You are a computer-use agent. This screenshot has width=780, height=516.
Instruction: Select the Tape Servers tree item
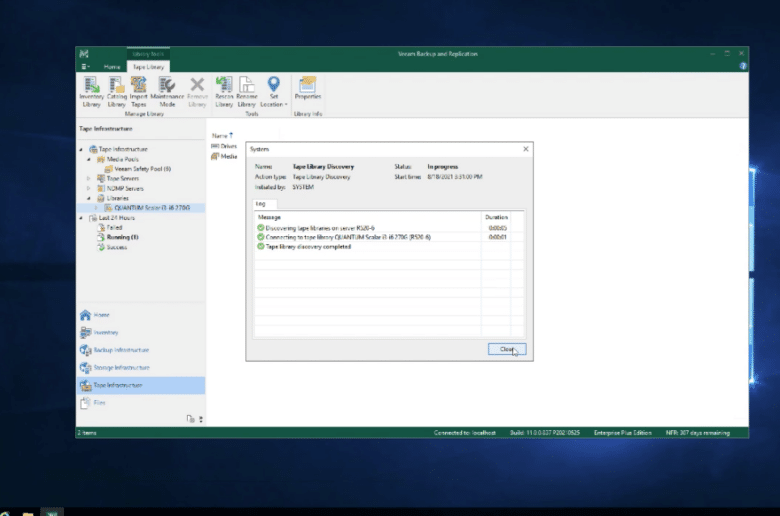118,178
